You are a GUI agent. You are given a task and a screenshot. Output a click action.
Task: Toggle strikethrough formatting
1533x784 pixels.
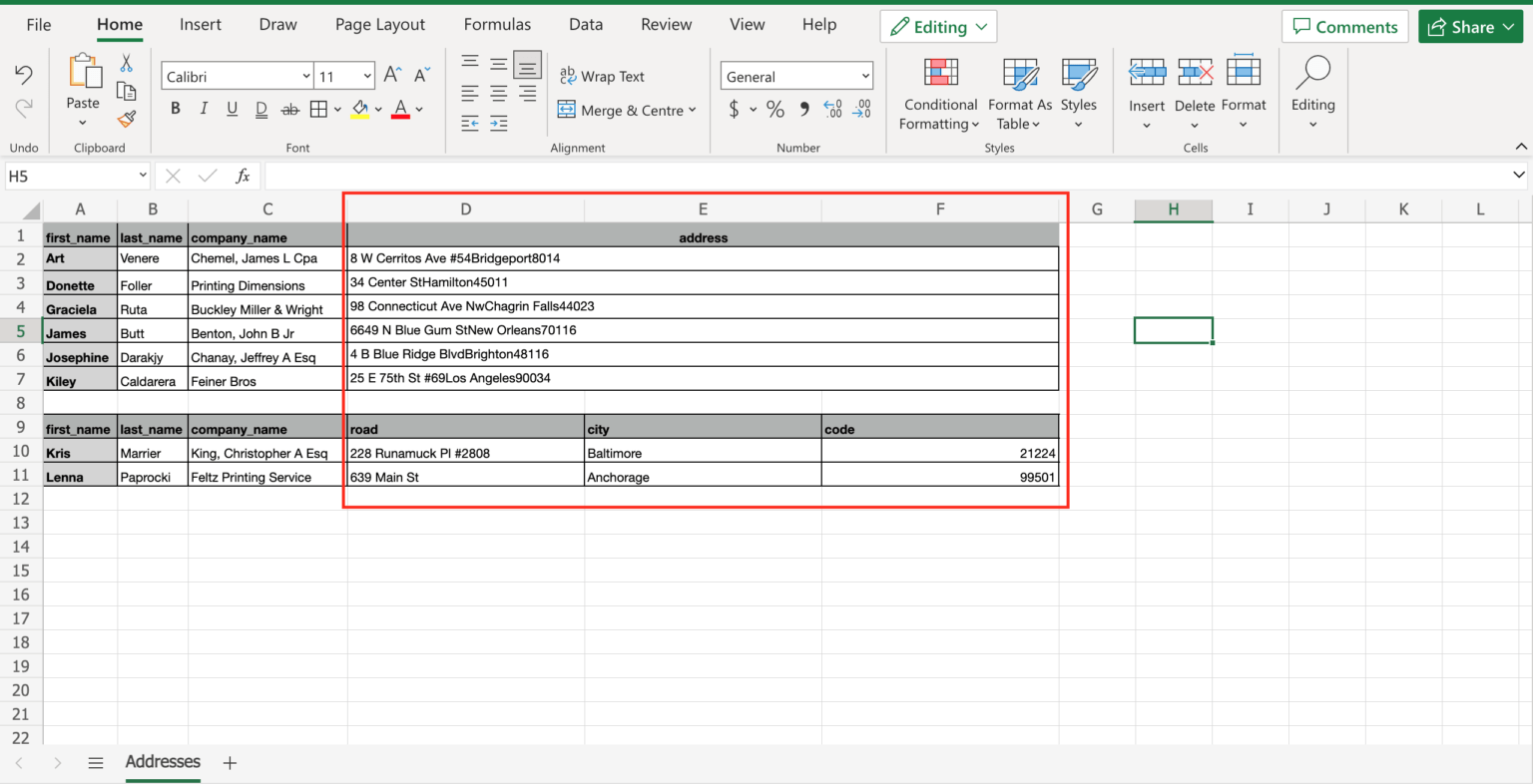pos(289,109)
